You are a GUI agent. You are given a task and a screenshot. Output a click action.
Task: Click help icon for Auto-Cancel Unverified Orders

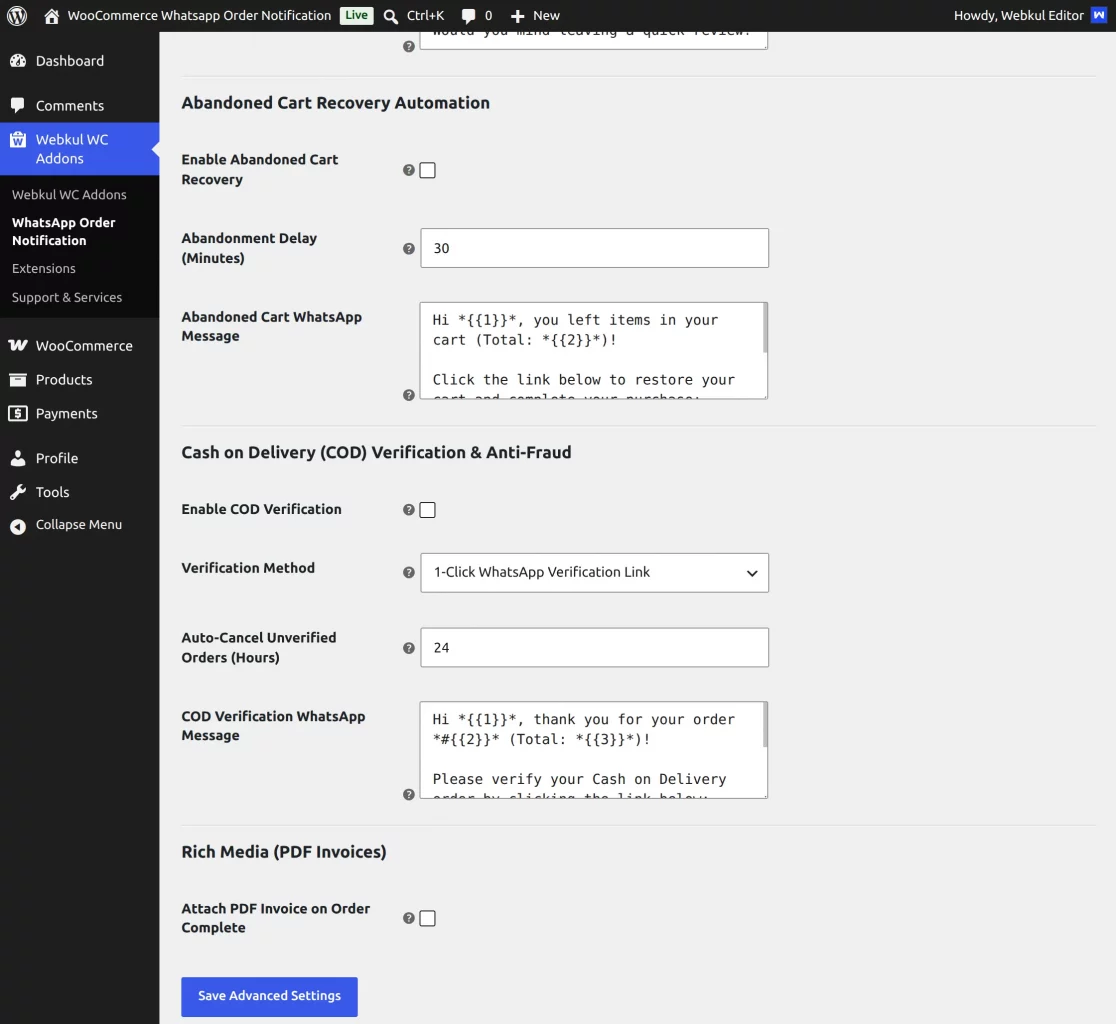409,648
